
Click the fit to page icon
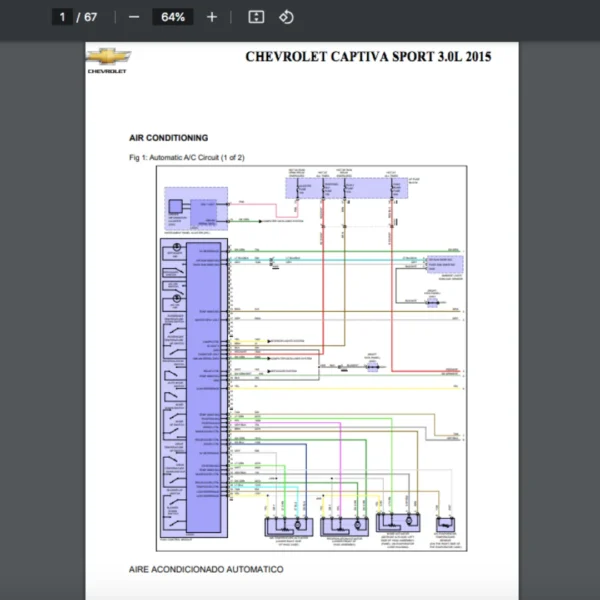point(256,17)
